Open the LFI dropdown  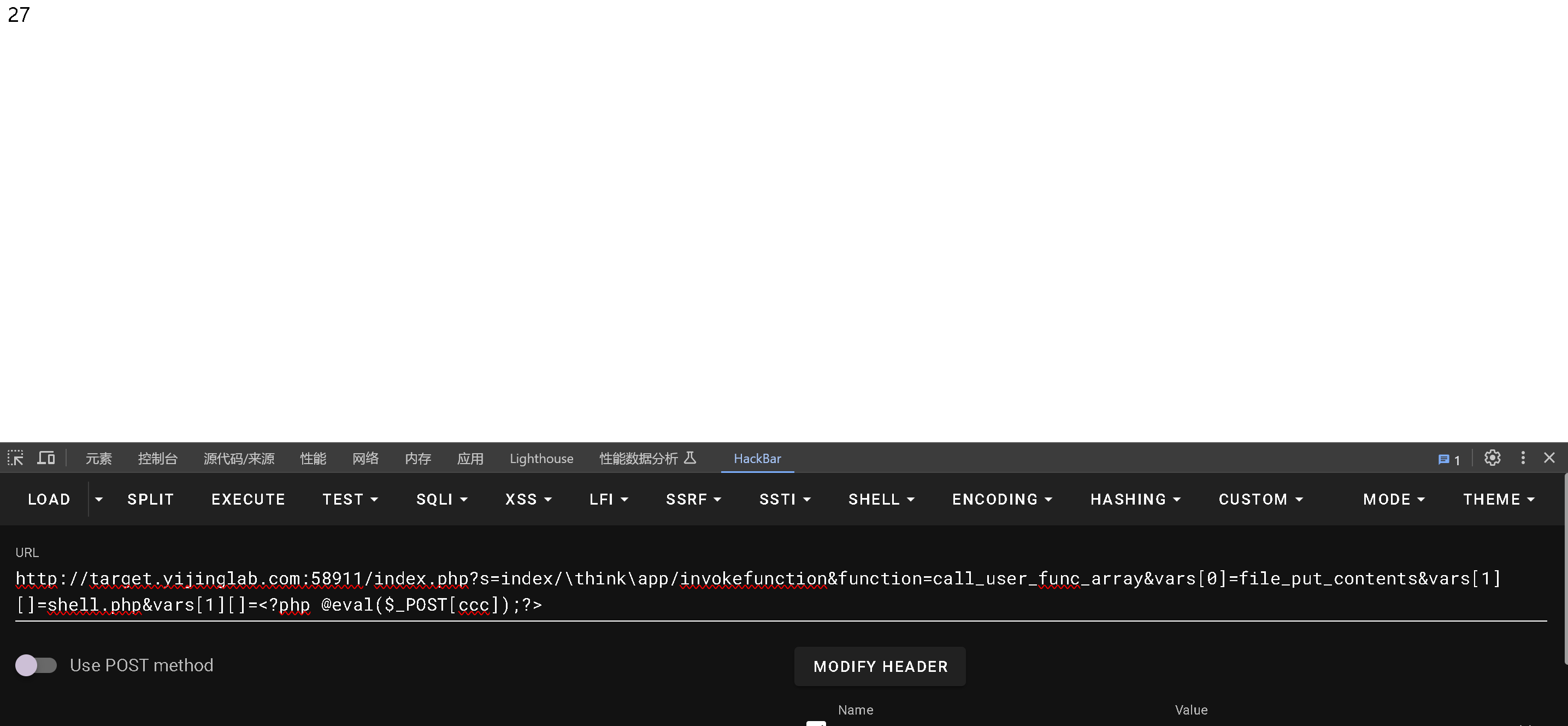click(x=609, y=500)
